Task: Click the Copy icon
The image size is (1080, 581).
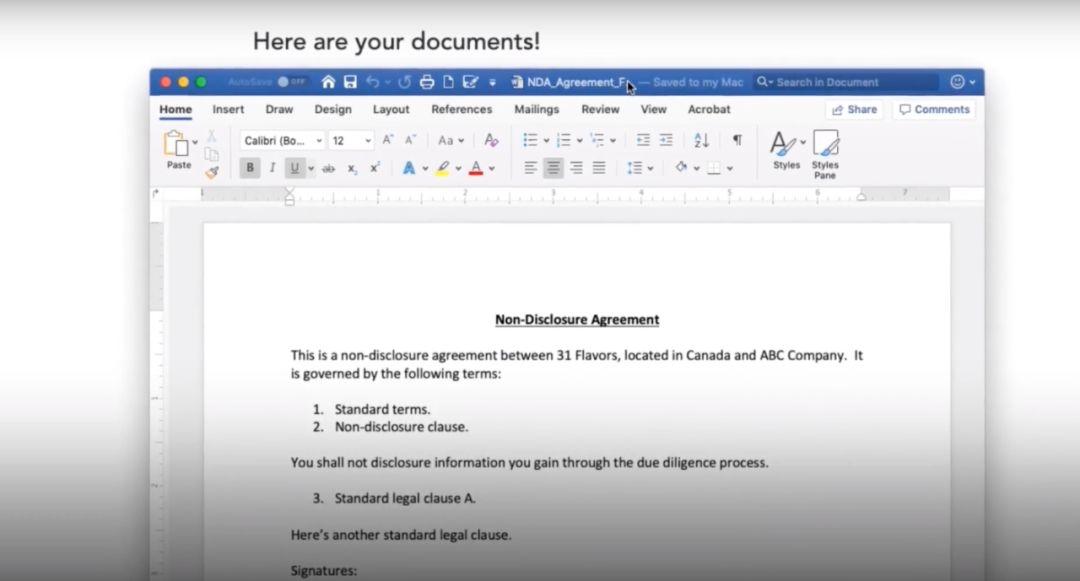Action: pos(211,154)
